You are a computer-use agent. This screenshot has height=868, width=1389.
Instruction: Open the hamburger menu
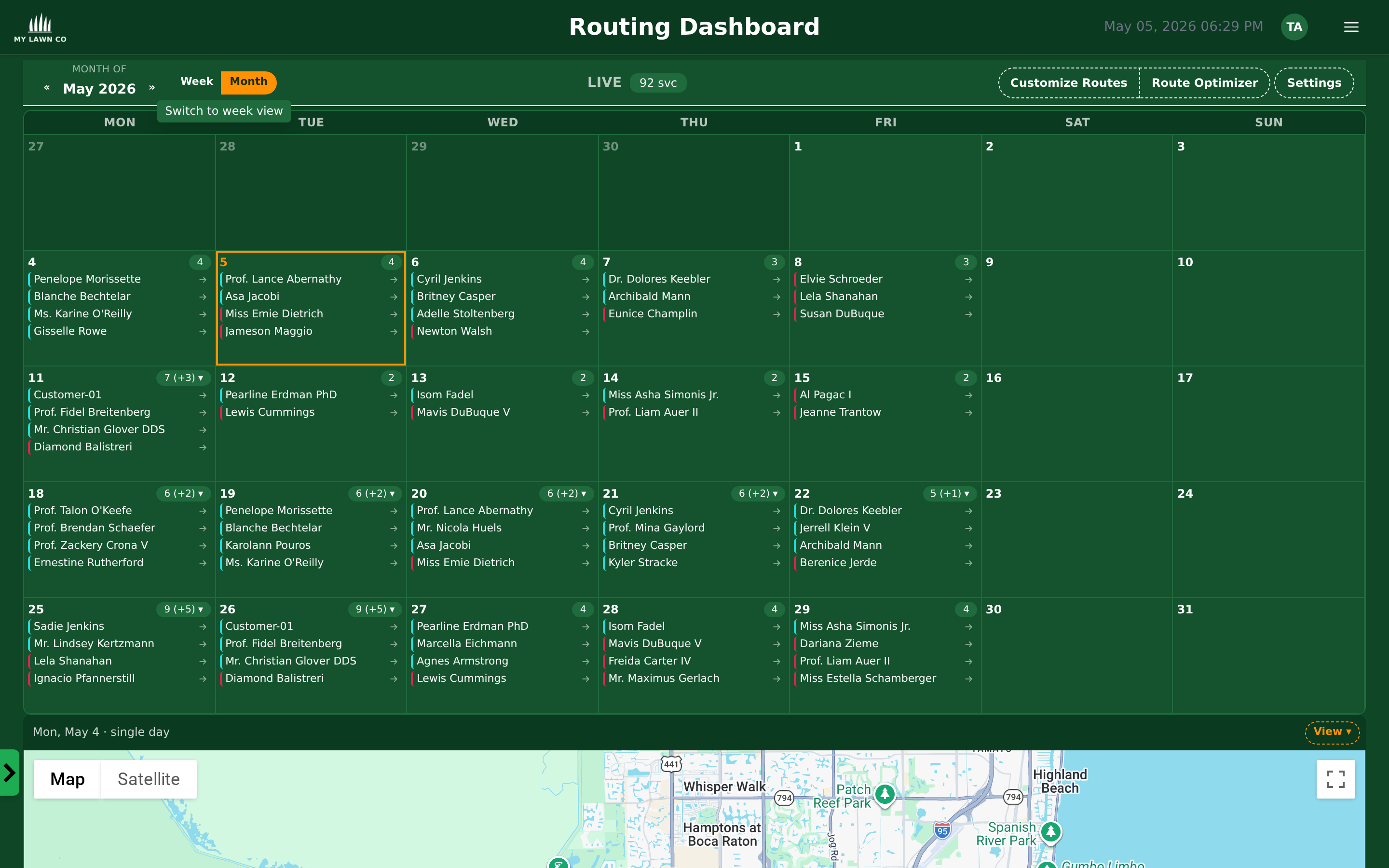1351,27
